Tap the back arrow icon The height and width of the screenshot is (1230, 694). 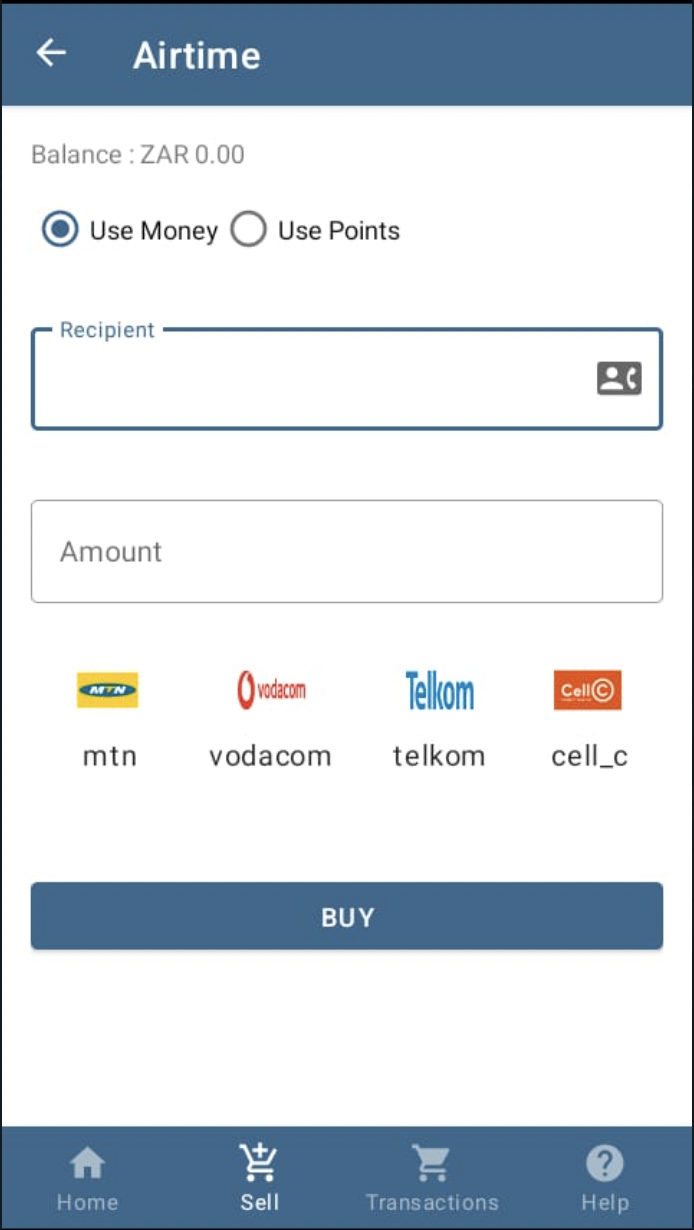pyautogui.click(x=51, y=53)
